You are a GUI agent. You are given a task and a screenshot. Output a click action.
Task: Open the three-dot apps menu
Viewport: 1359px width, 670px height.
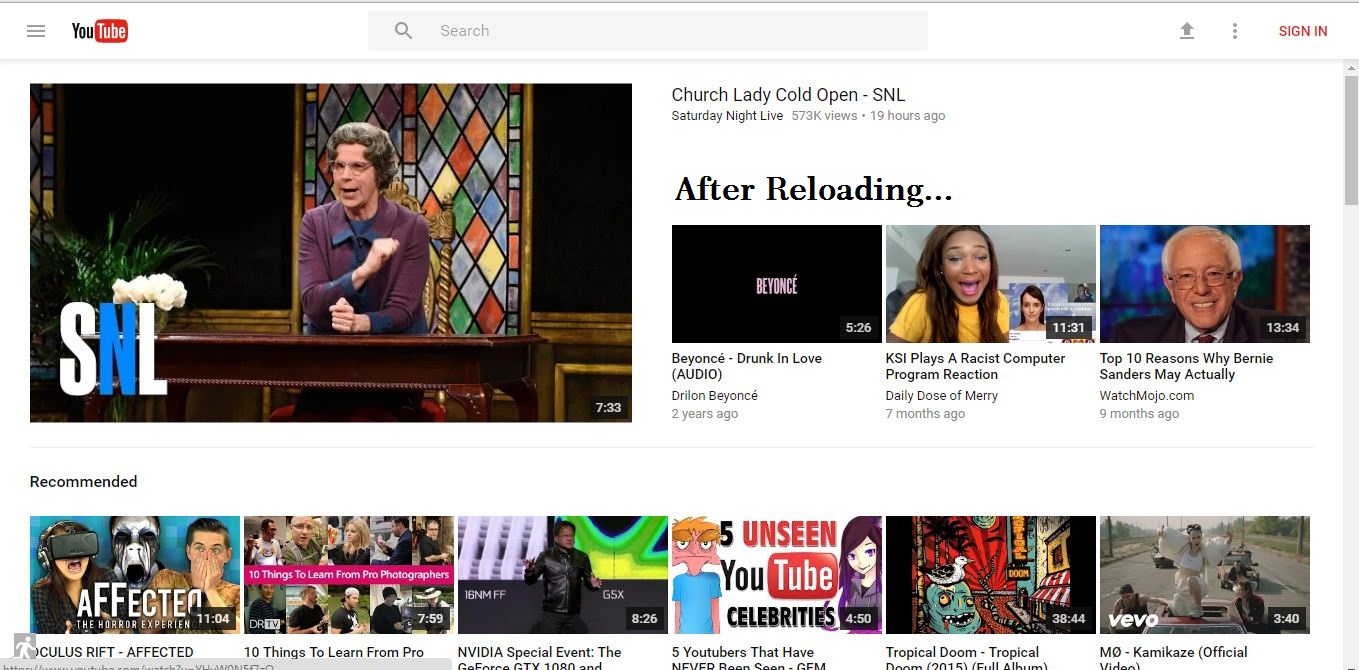tap(1235, 31)
